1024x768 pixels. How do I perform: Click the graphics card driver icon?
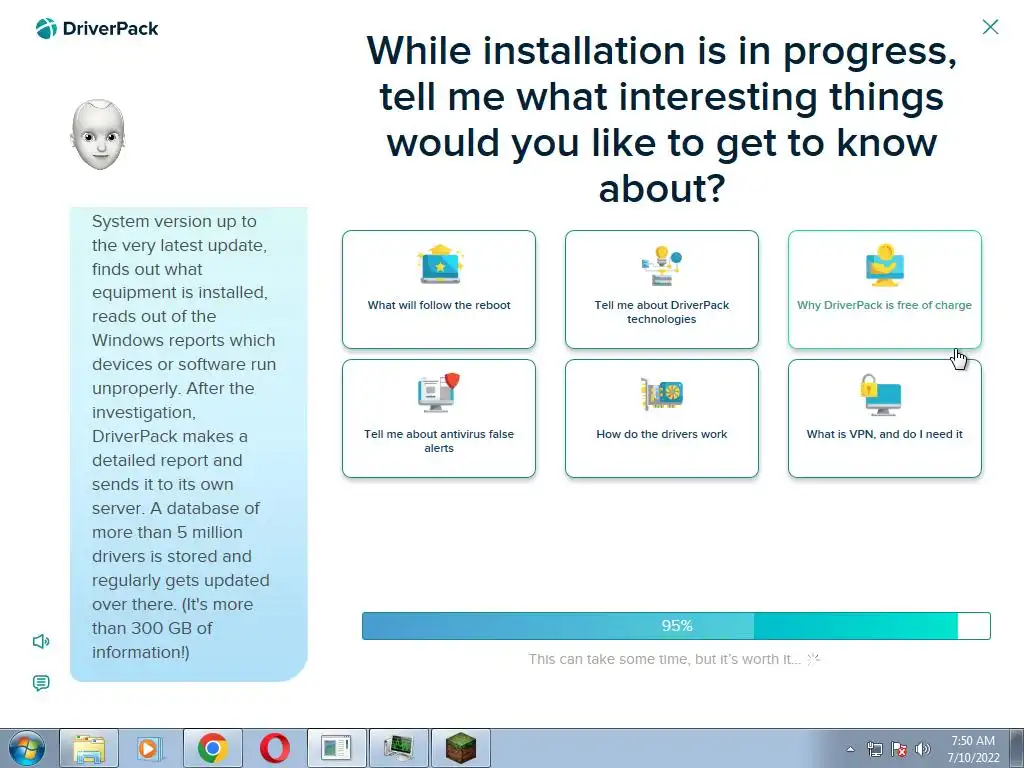pyautogui.click(x=662, y=393)
